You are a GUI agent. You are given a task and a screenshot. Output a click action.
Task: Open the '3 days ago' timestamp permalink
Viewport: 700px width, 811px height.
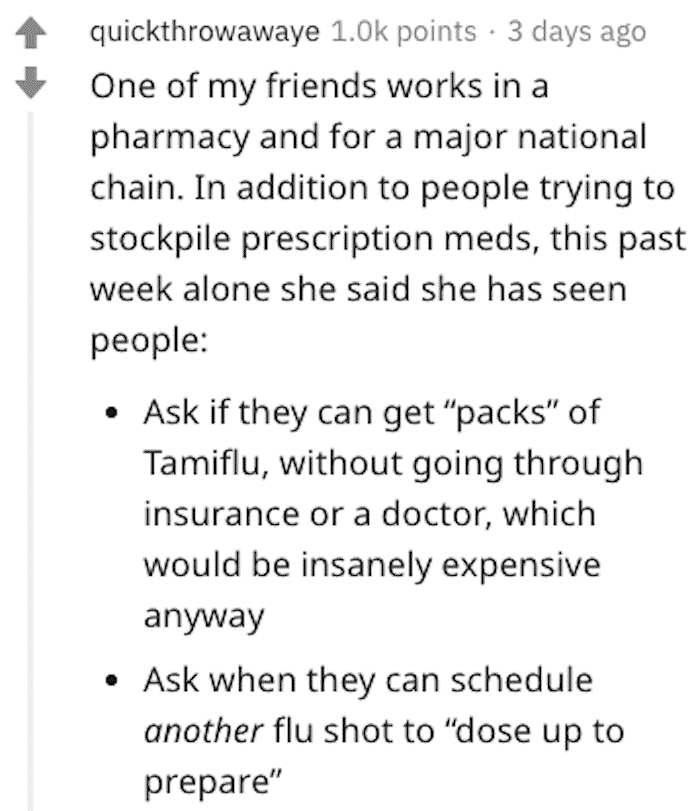click(x=576, y=32)
